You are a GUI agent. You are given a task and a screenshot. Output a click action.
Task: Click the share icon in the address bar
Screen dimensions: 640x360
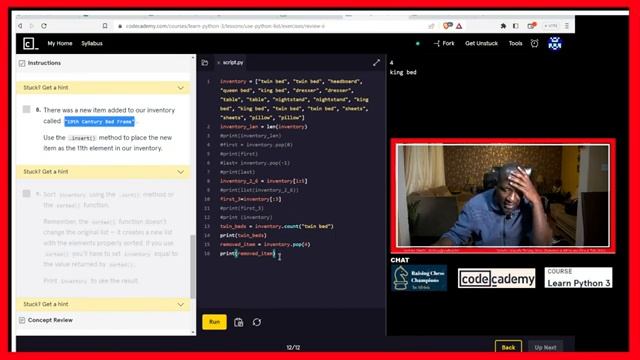coord(431,26)
